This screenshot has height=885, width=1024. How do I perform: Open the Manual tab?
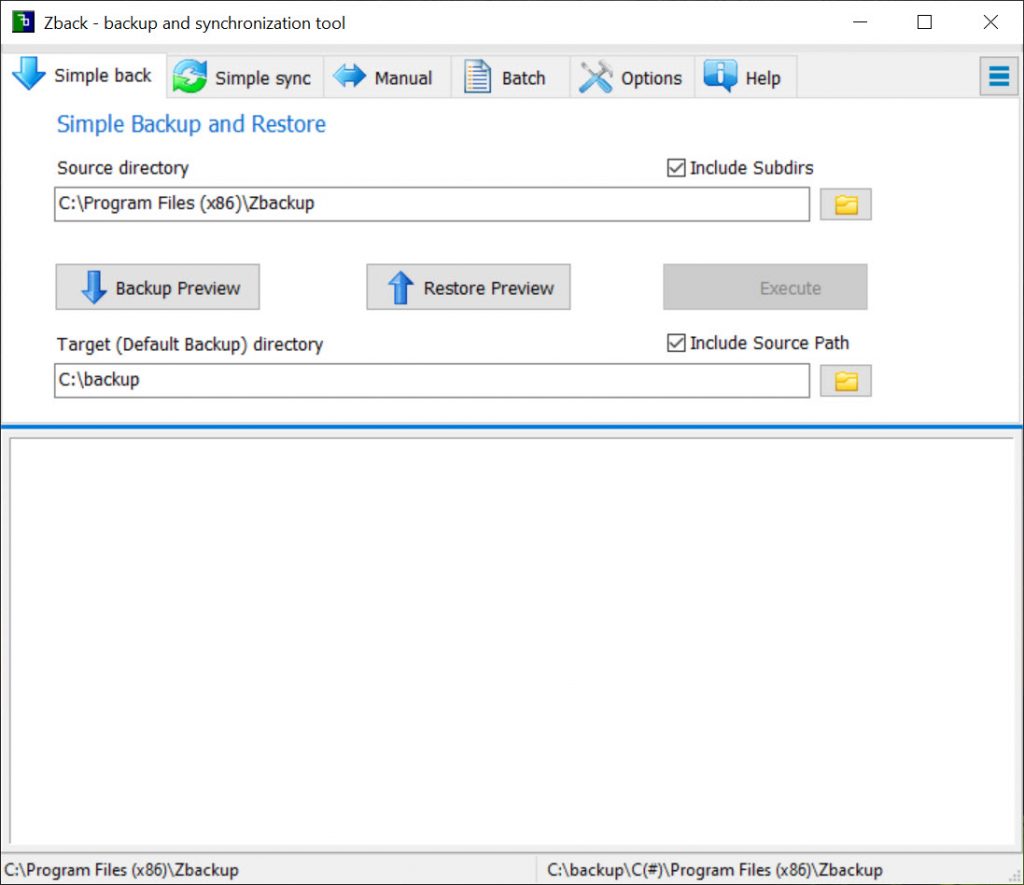point(387,78)
